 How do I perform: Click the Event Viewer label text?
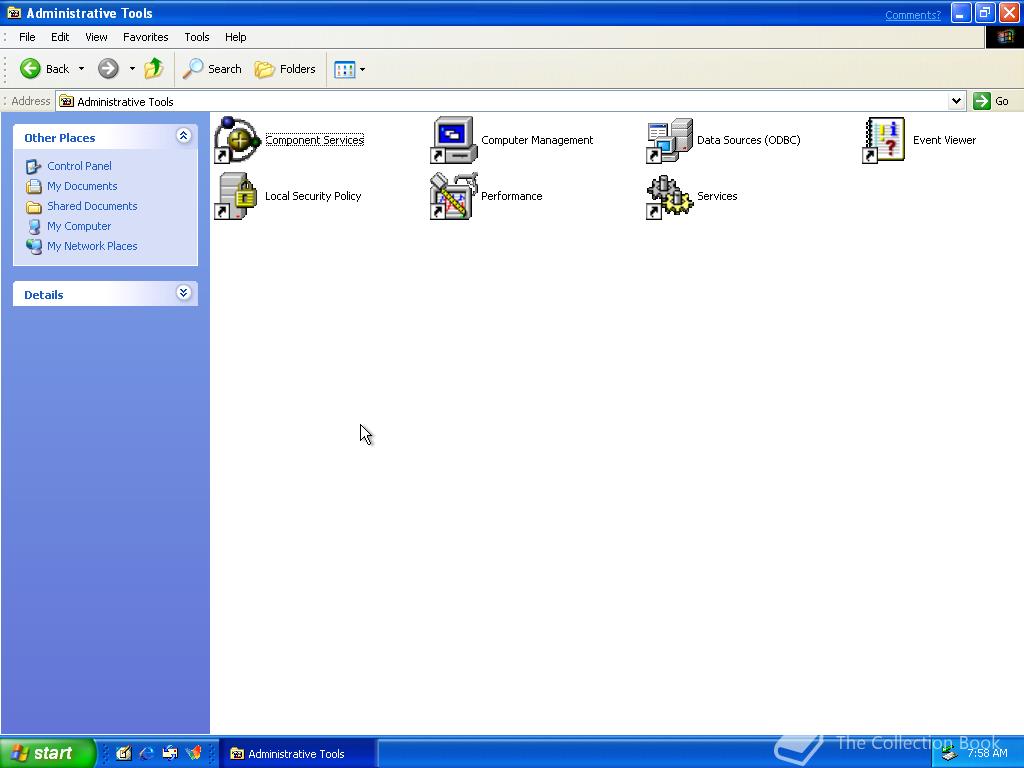944,140
